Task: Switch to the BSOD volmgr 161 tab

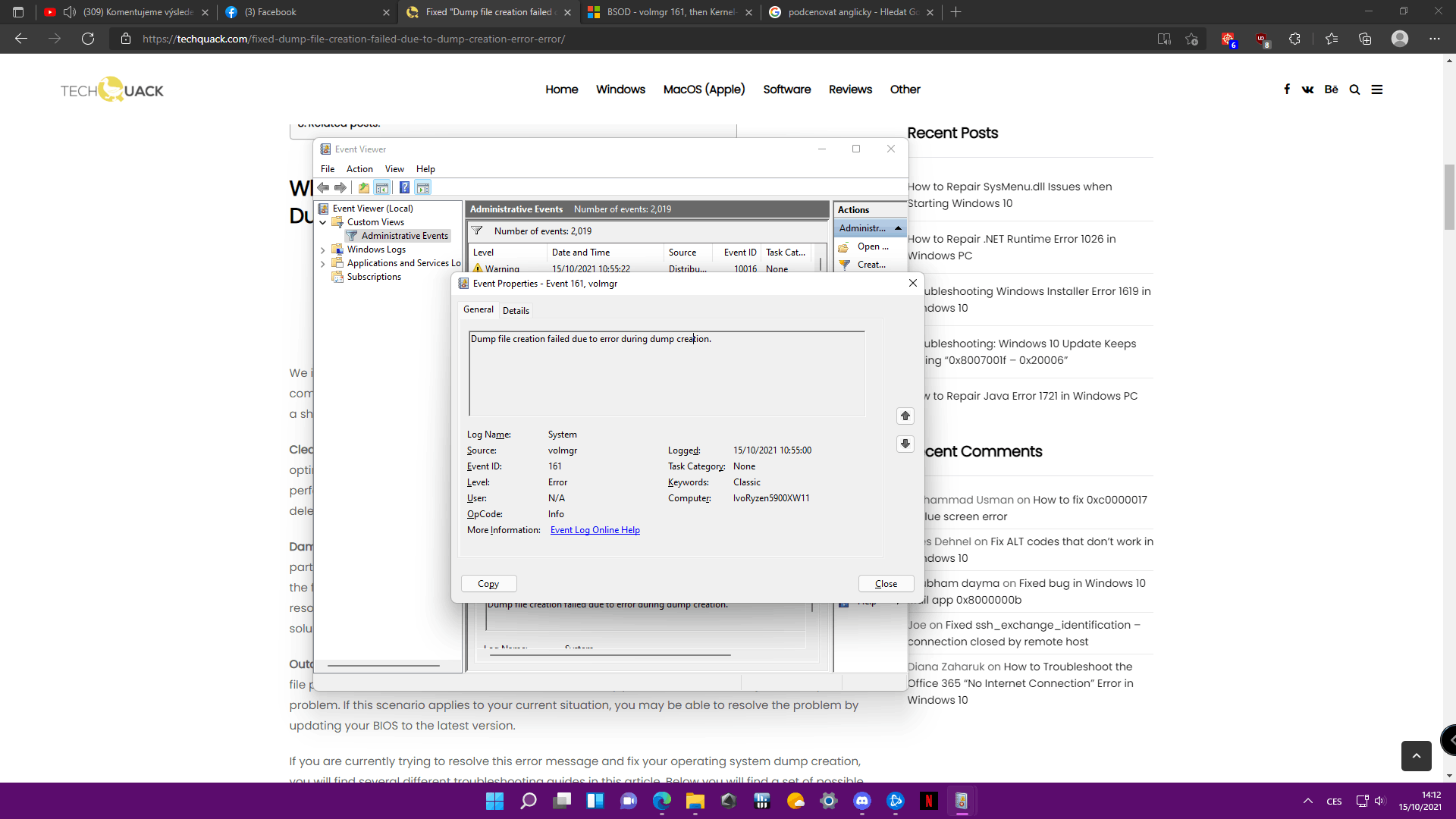Action: tap(670, 12)
